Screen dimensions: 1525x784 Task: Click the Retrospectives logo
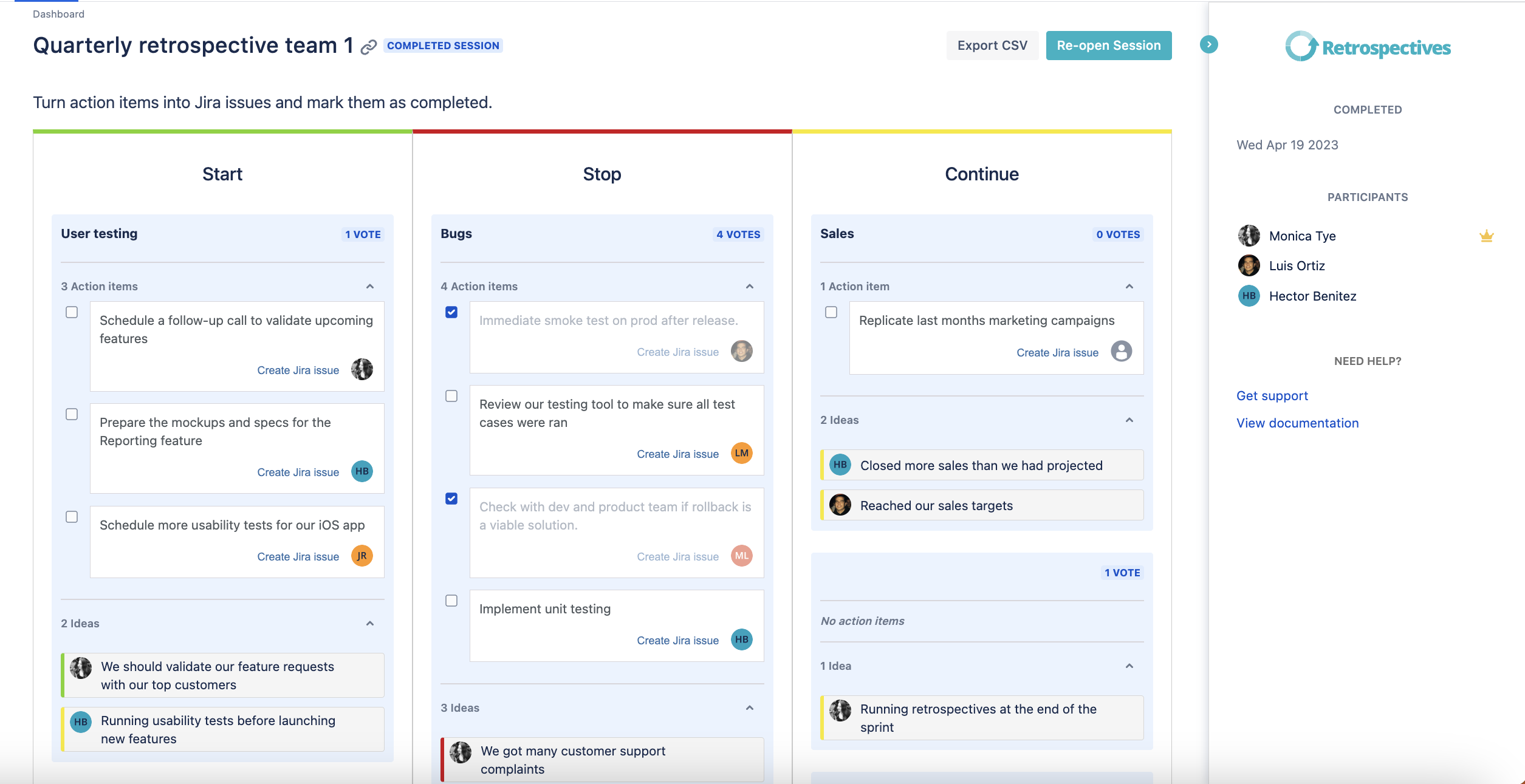(x=1368, y=47)
